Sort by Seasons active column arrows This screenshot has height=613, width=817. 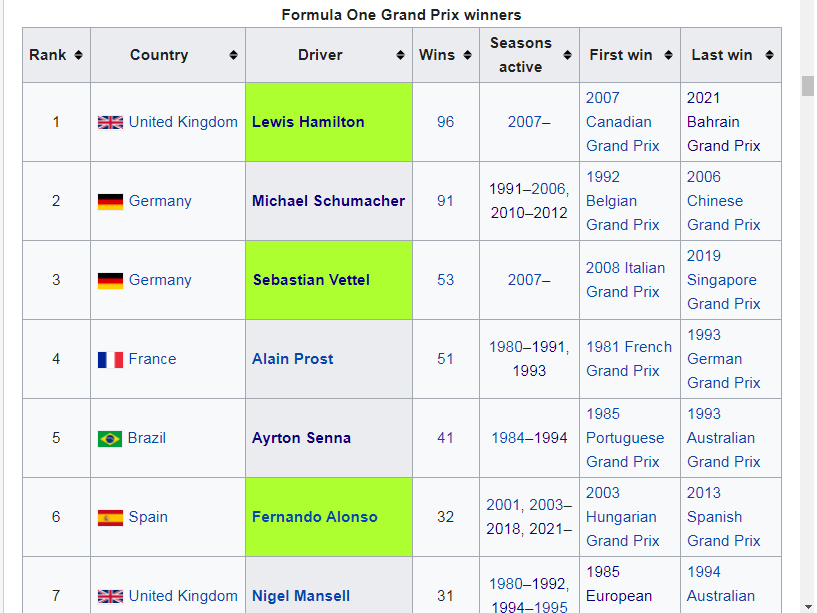point(567,55)
